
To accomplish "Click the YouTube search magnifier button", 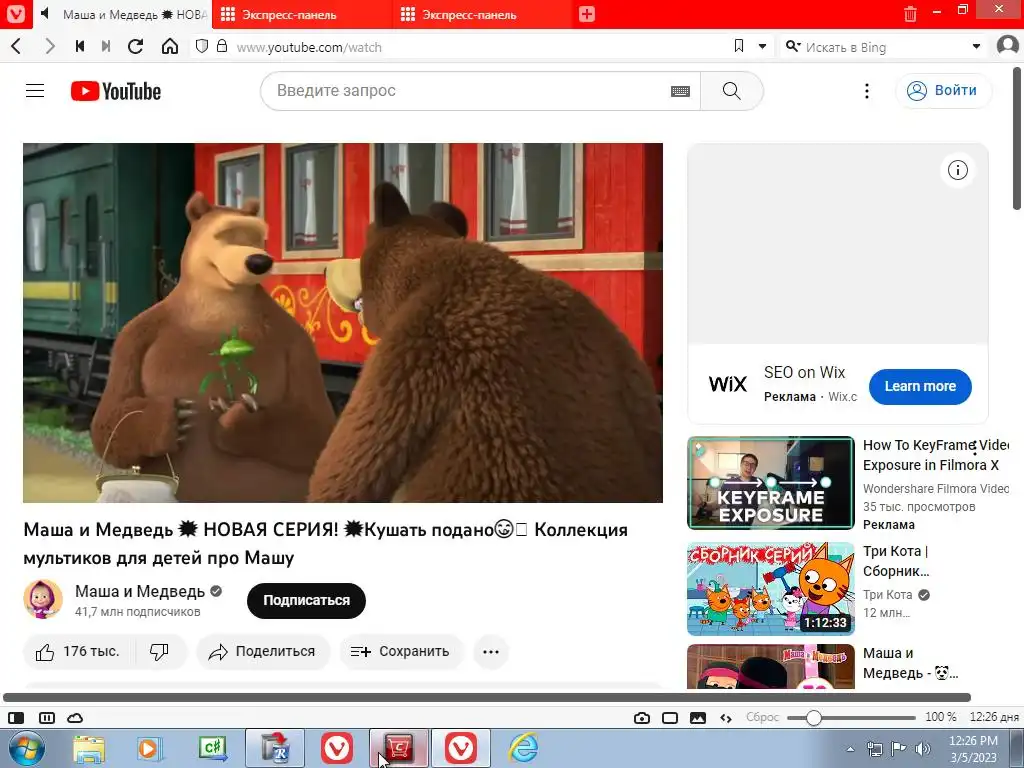I will [x=731, y=91].
